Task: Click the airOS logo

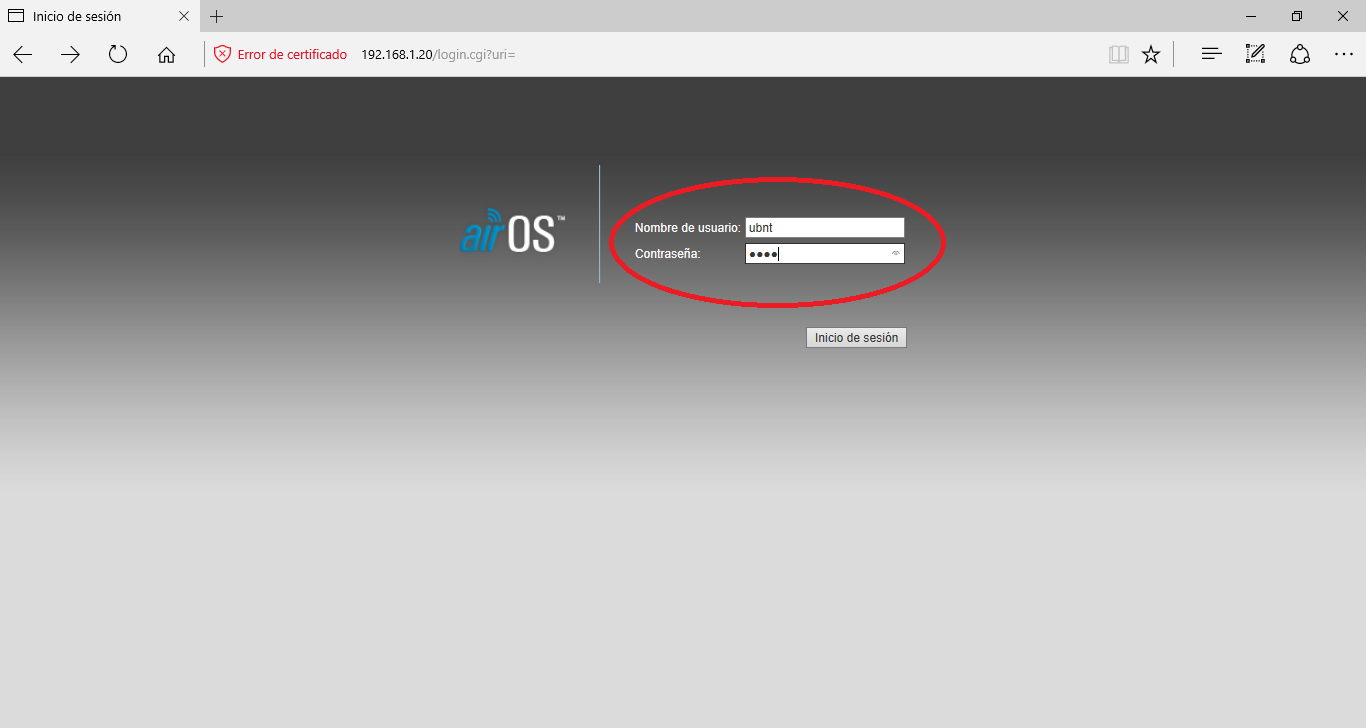Action: pos(513,230)
